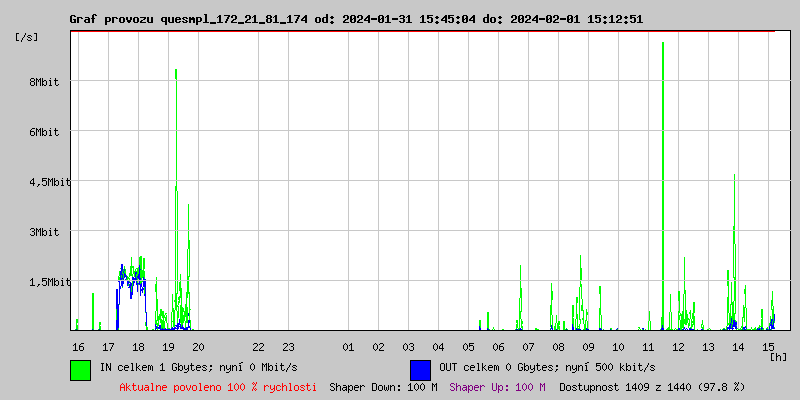Click the purple 'Shaper Up: 100 M' text
800x400 pixels.
pyautogui.click(x=497, y=386)
